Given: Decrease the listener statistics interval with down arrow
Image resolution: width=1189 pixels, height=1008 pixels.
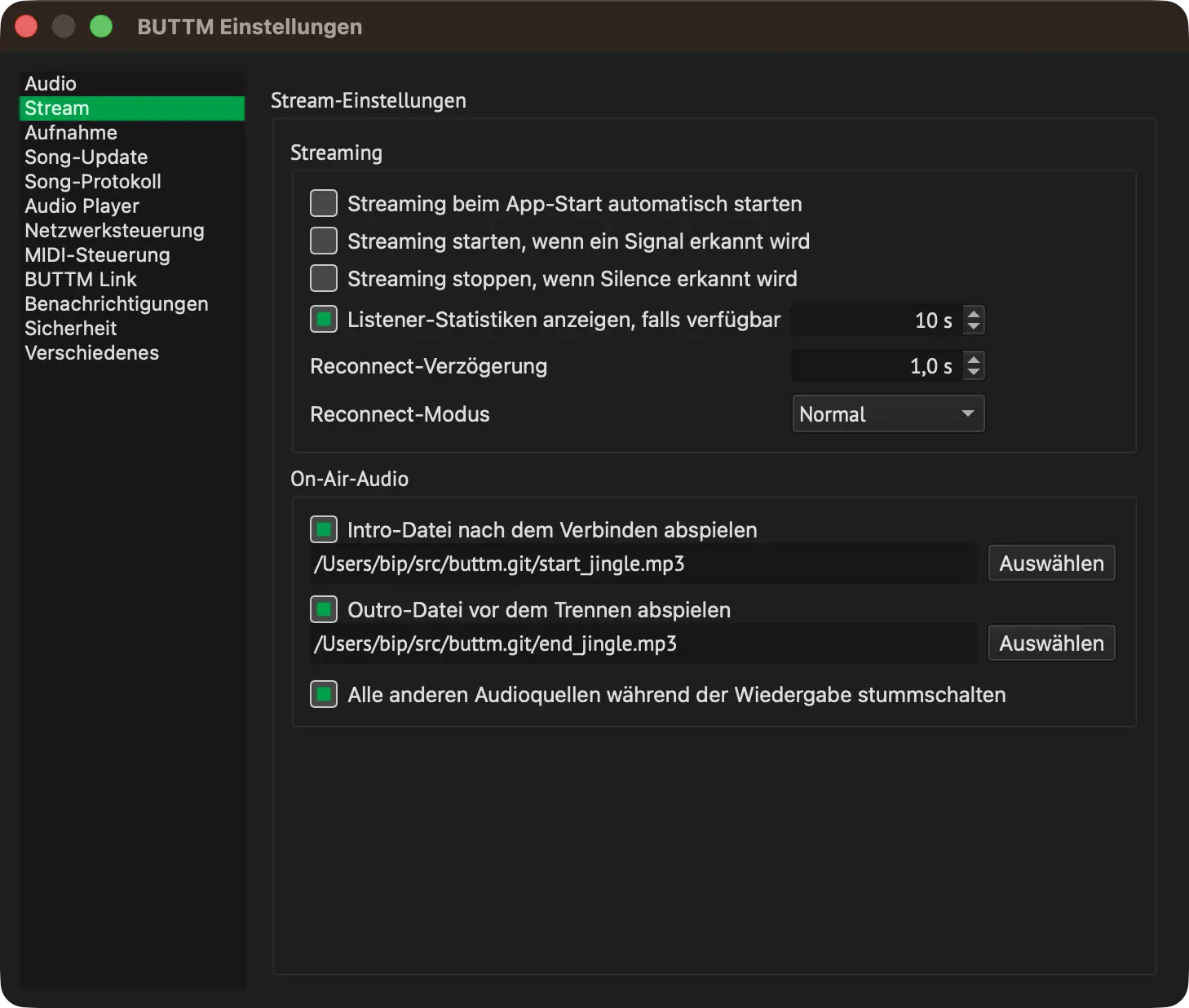Looking at the screenshot, I should tap(974, 327).
